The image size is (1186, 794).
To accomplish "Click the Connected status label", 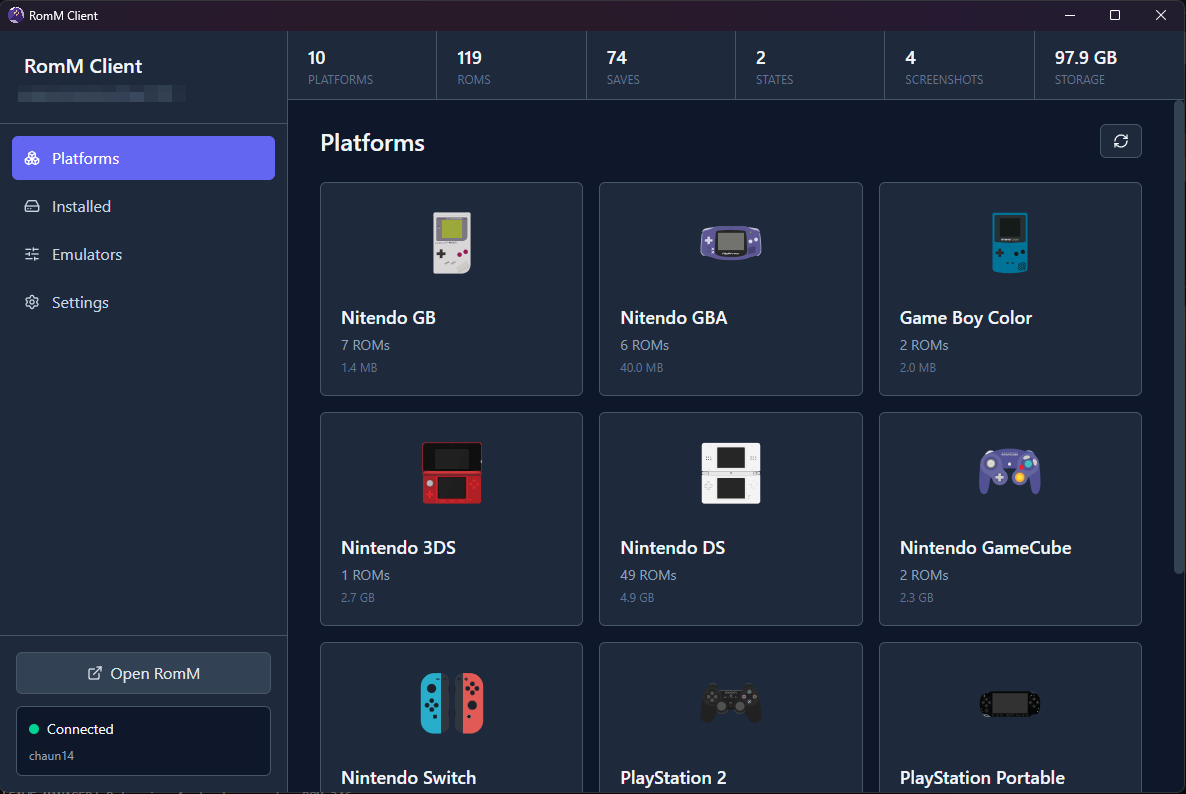I will click(x=80, y=729).
